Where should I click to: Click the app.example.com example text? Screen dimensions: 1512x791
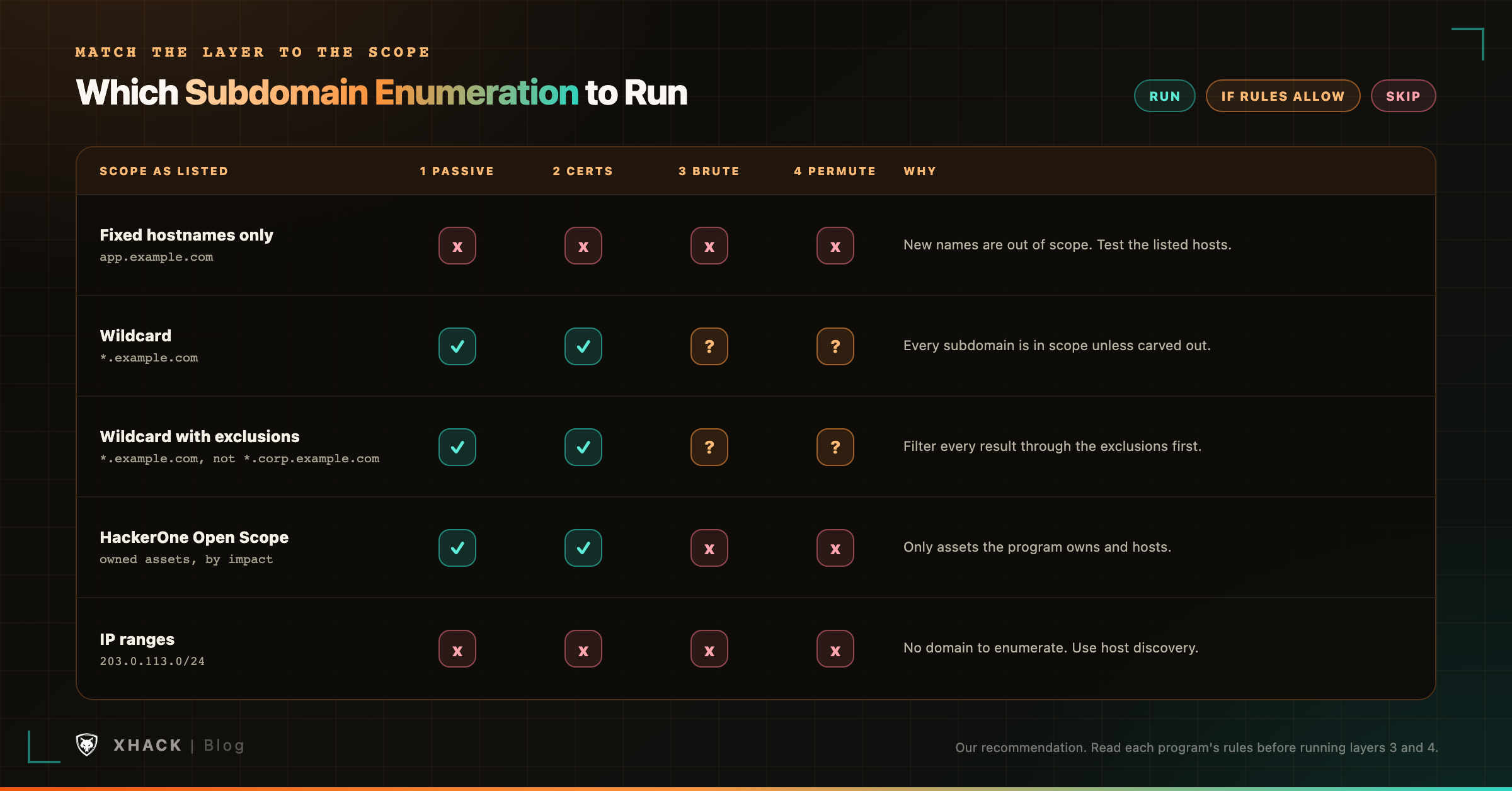click(x=156, y=257)
